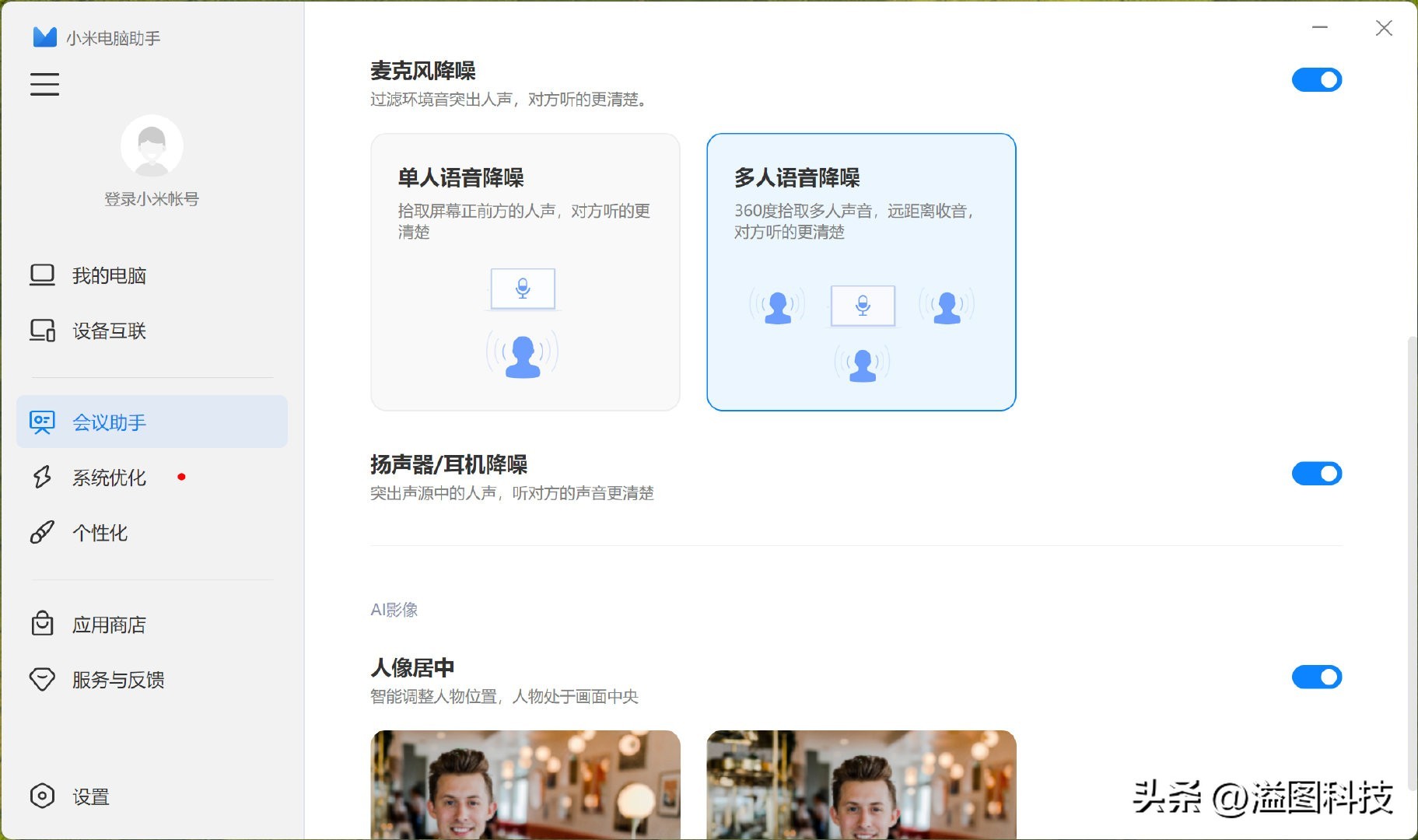Screen dimensions: 1418x840
Task: Select the 多人语音降噪 mode card
Action: [x=861, y=271]
